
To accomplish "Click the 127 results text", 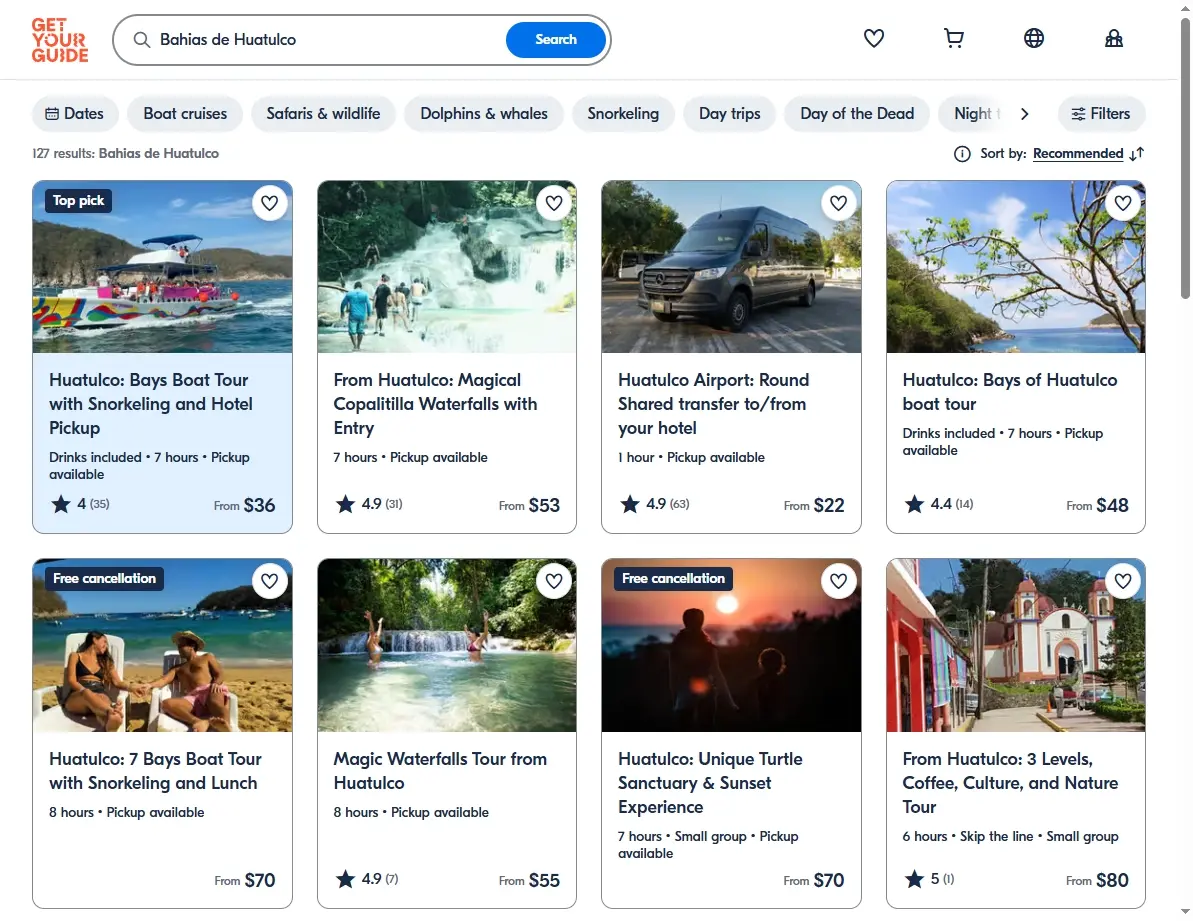I will (x=126, y=154).
